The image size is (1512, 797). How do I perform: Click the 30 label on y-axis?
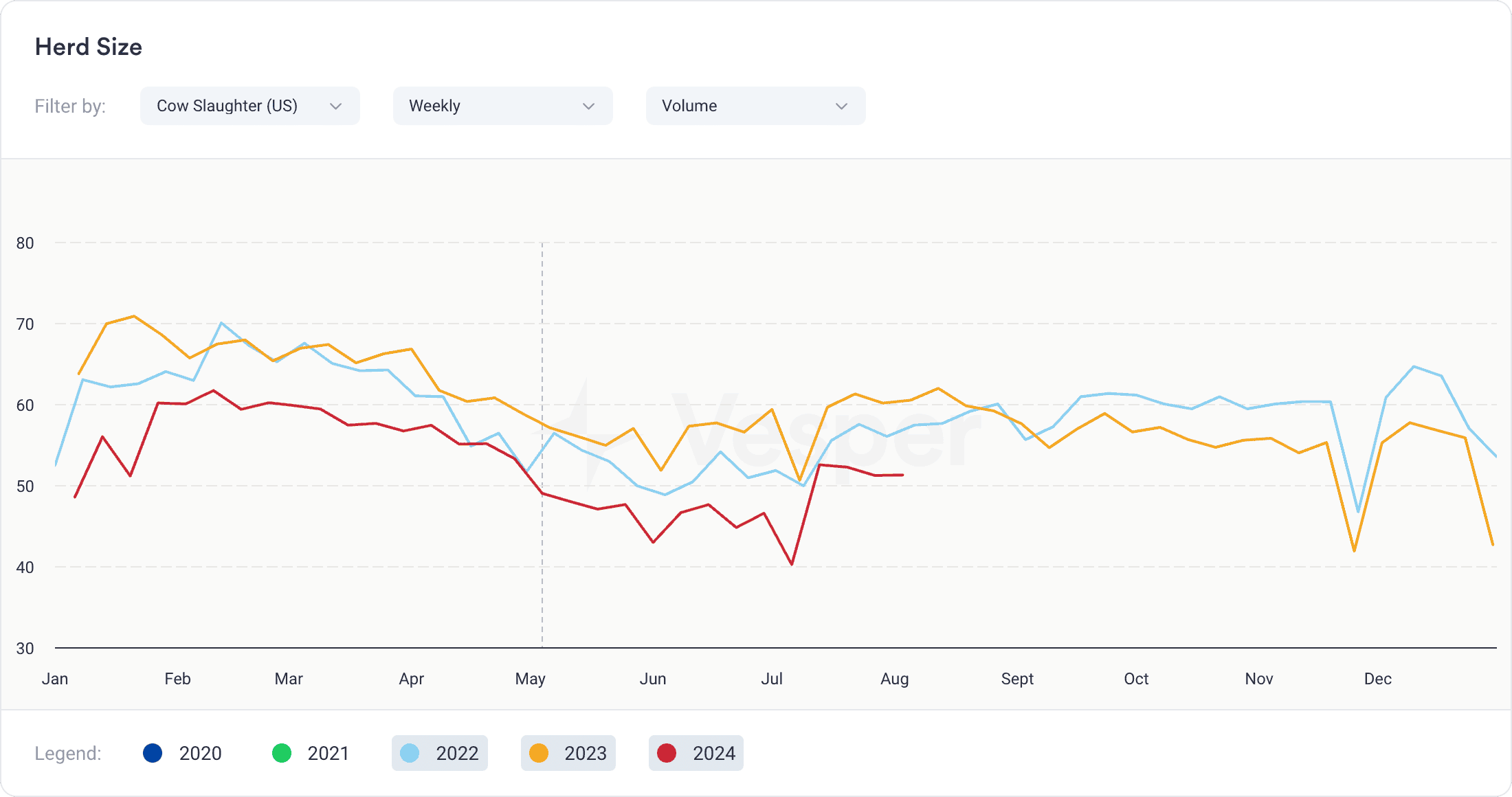point(25,648)
